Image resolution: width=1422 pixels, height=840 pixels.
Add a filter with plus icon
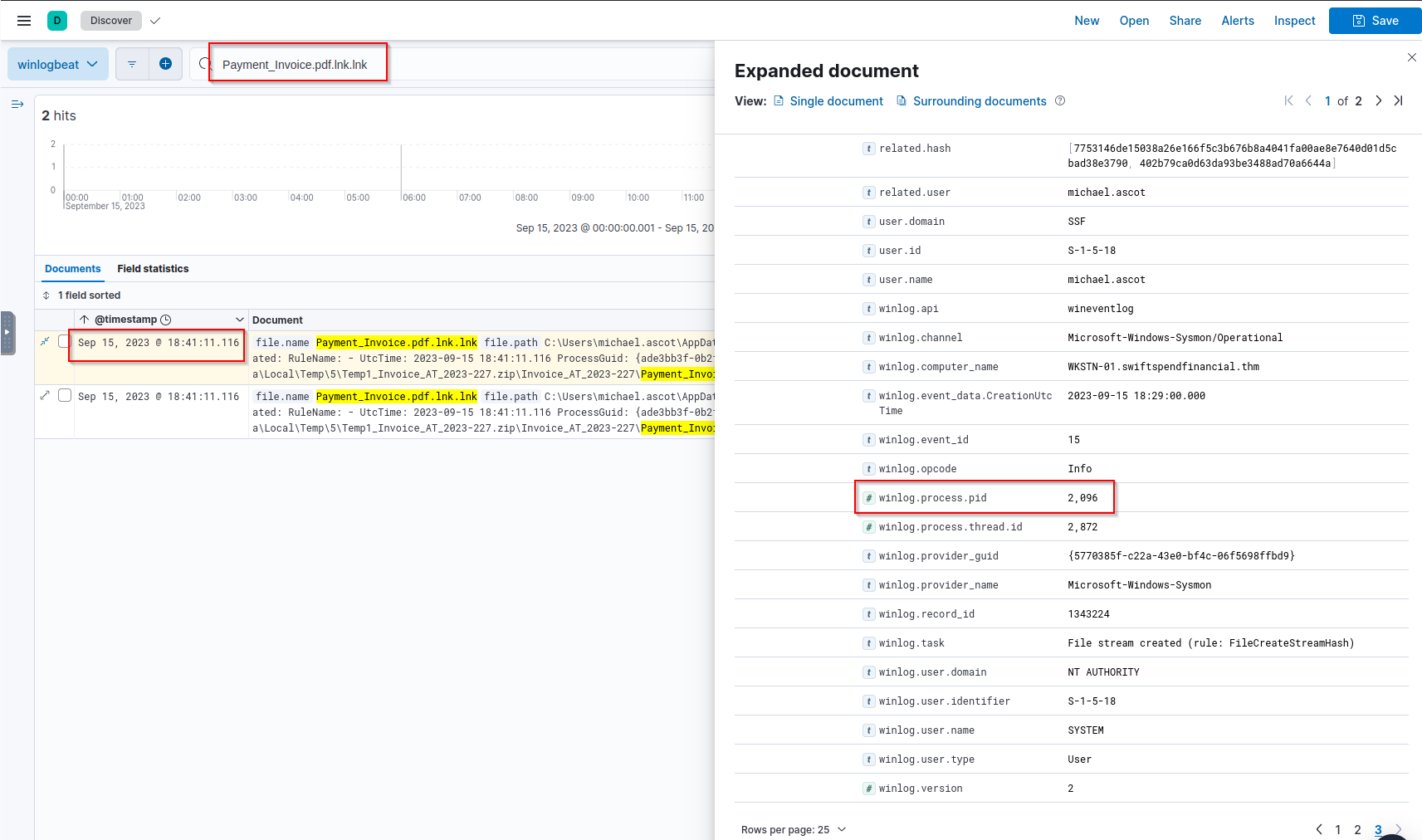(165, 64)
